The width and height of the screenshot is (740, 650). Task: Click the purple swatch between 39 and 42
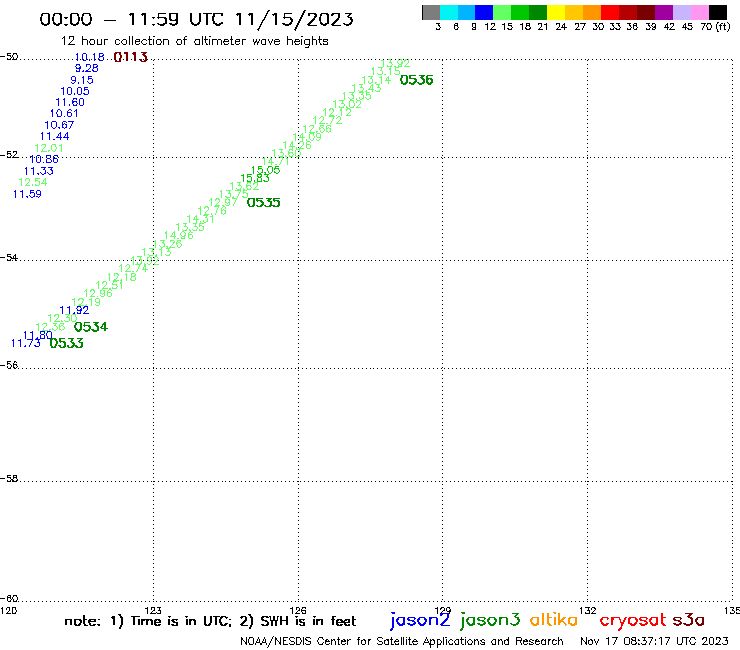[x=663, y=12]
